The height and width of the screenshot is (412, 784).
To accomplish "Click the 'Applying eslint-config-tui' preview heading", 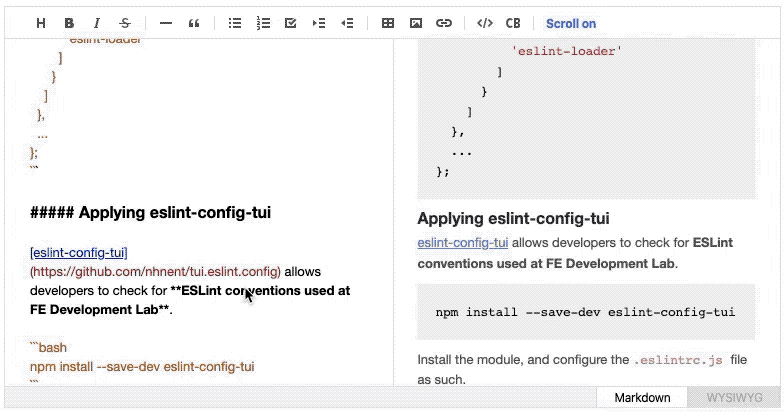I will 514,218.
